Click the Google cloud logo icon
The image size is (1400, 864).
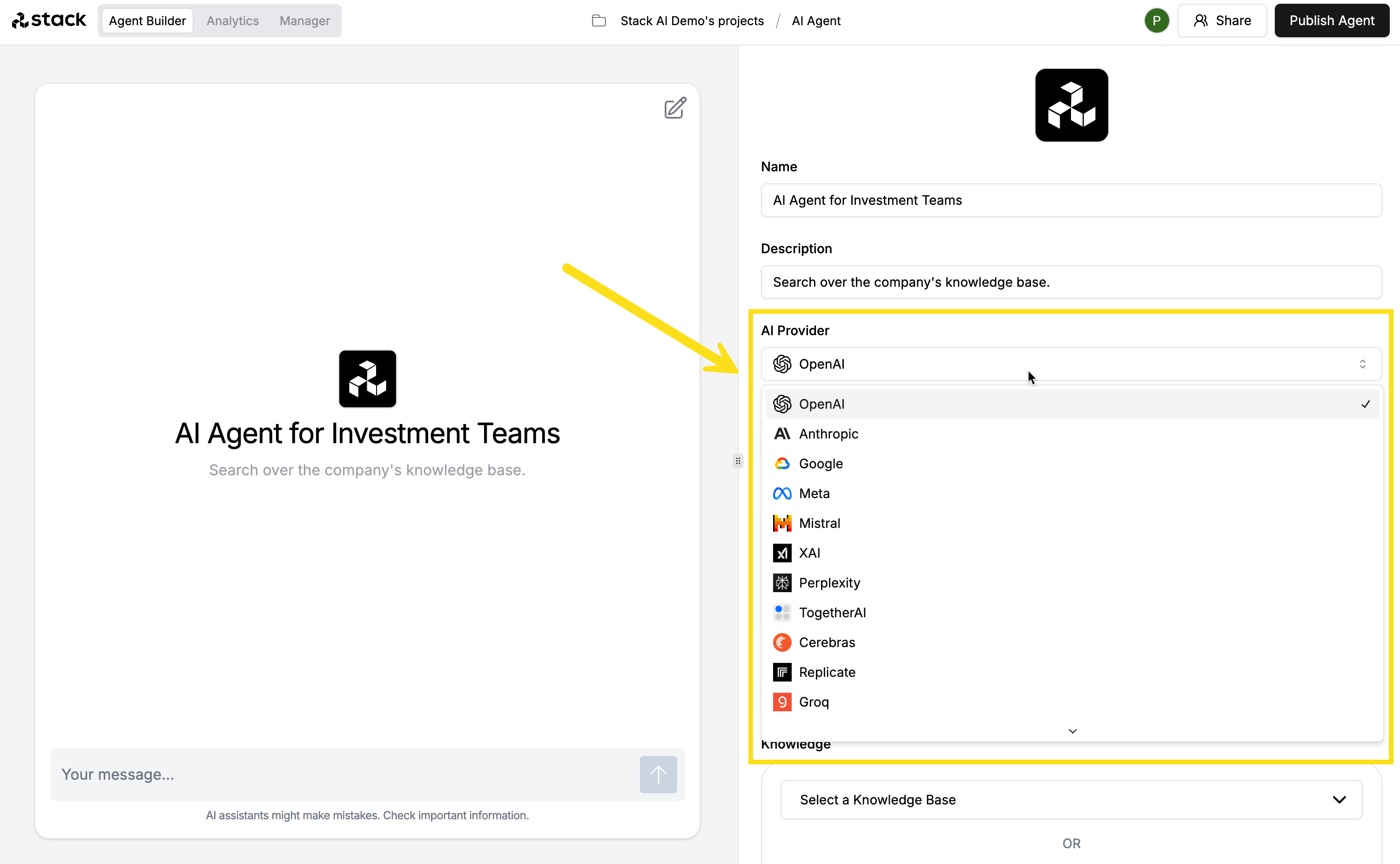782,464
